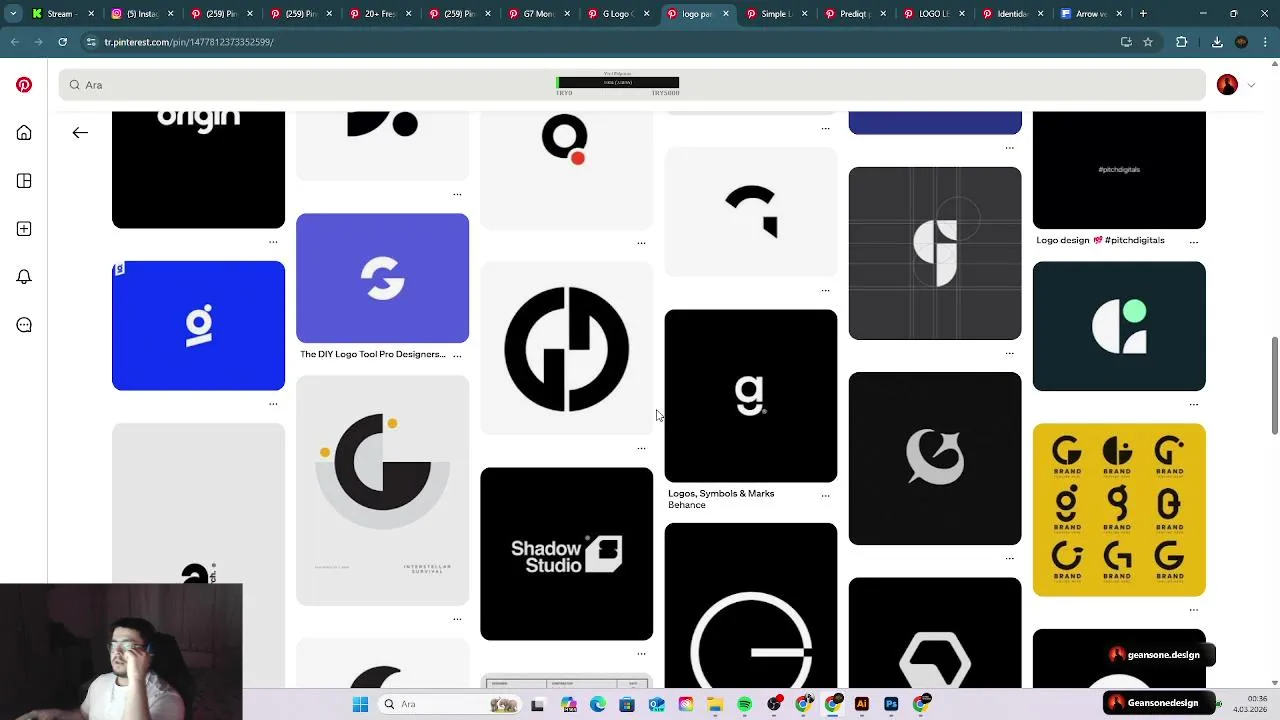The width and height of the screenshot is (1280, 720).
Task: Click The DIY Logo Tool Pro Designers link
Action: [372, 354]
